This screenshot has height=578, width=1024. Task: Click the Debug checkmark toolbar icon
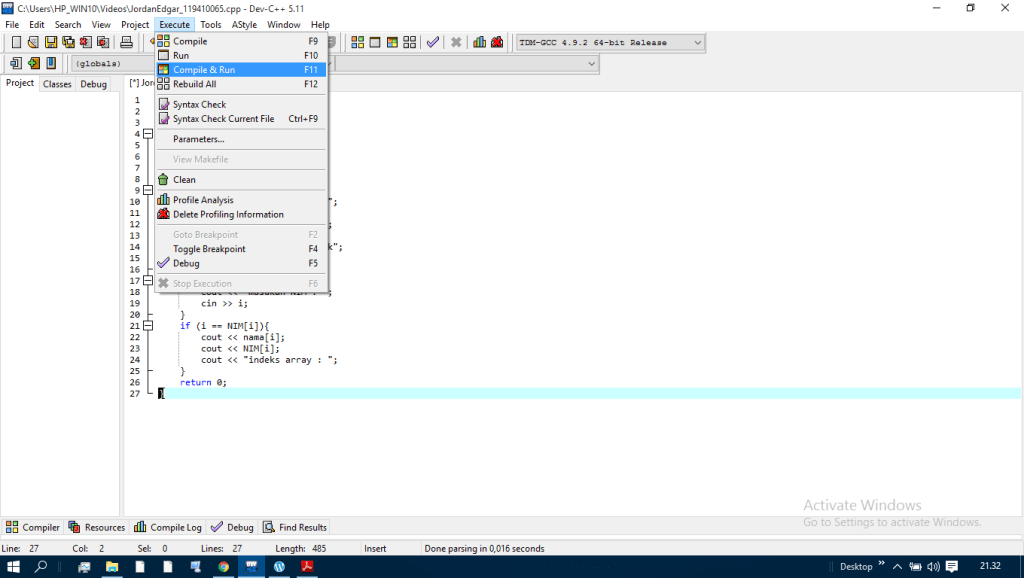coord(432,43)
